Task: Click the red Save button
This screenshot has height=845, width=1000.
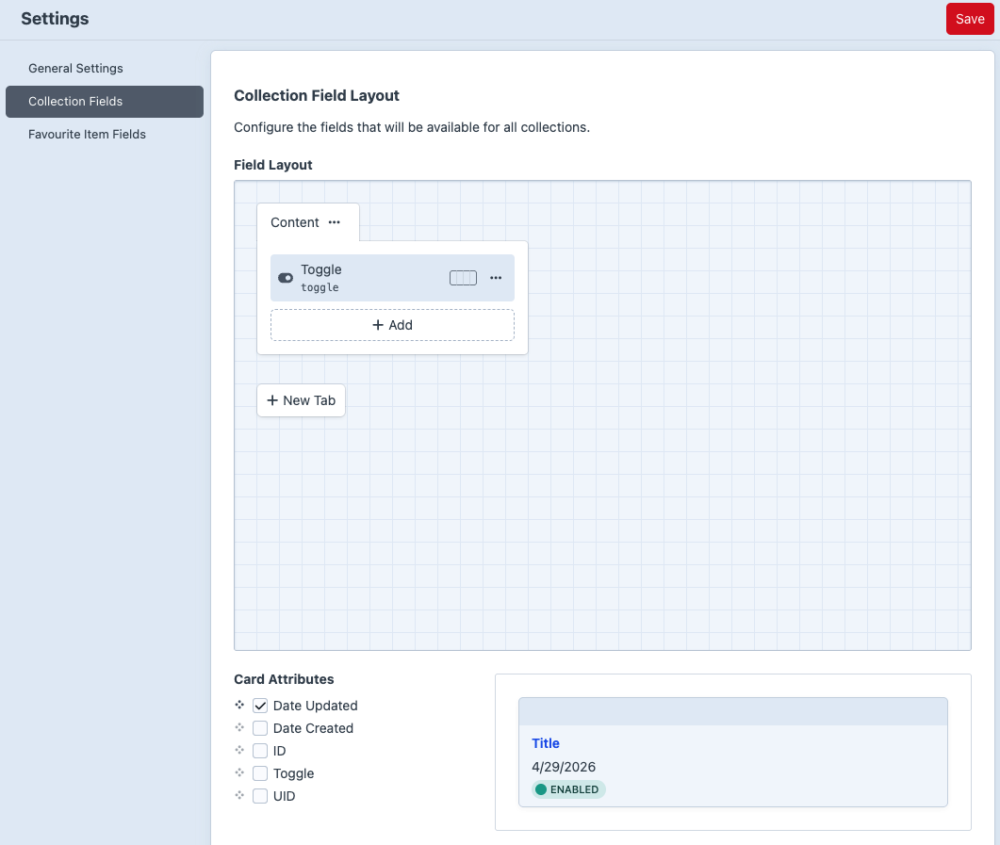Action: click(969, 19)
